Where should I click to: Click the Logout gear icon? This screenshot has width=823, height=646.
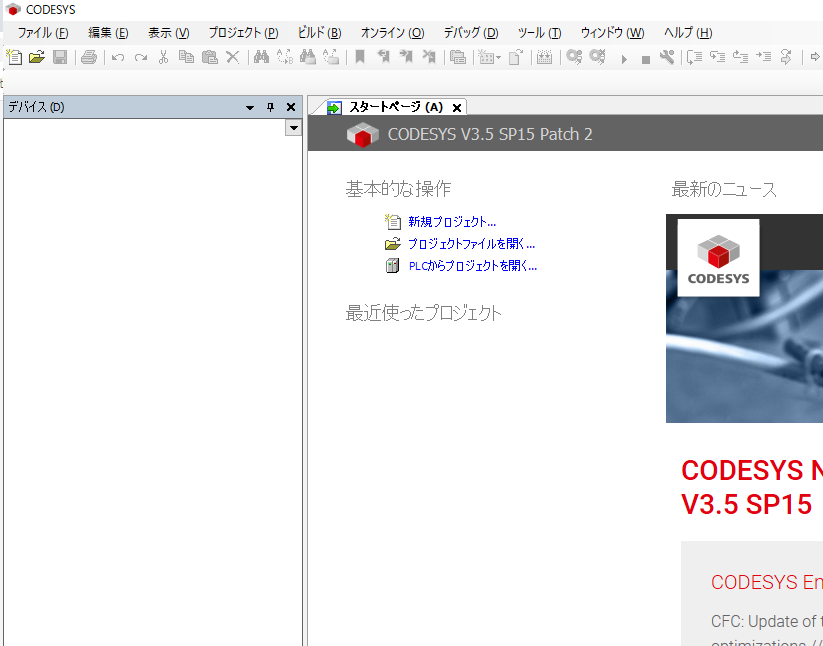[x=597, y=57]
